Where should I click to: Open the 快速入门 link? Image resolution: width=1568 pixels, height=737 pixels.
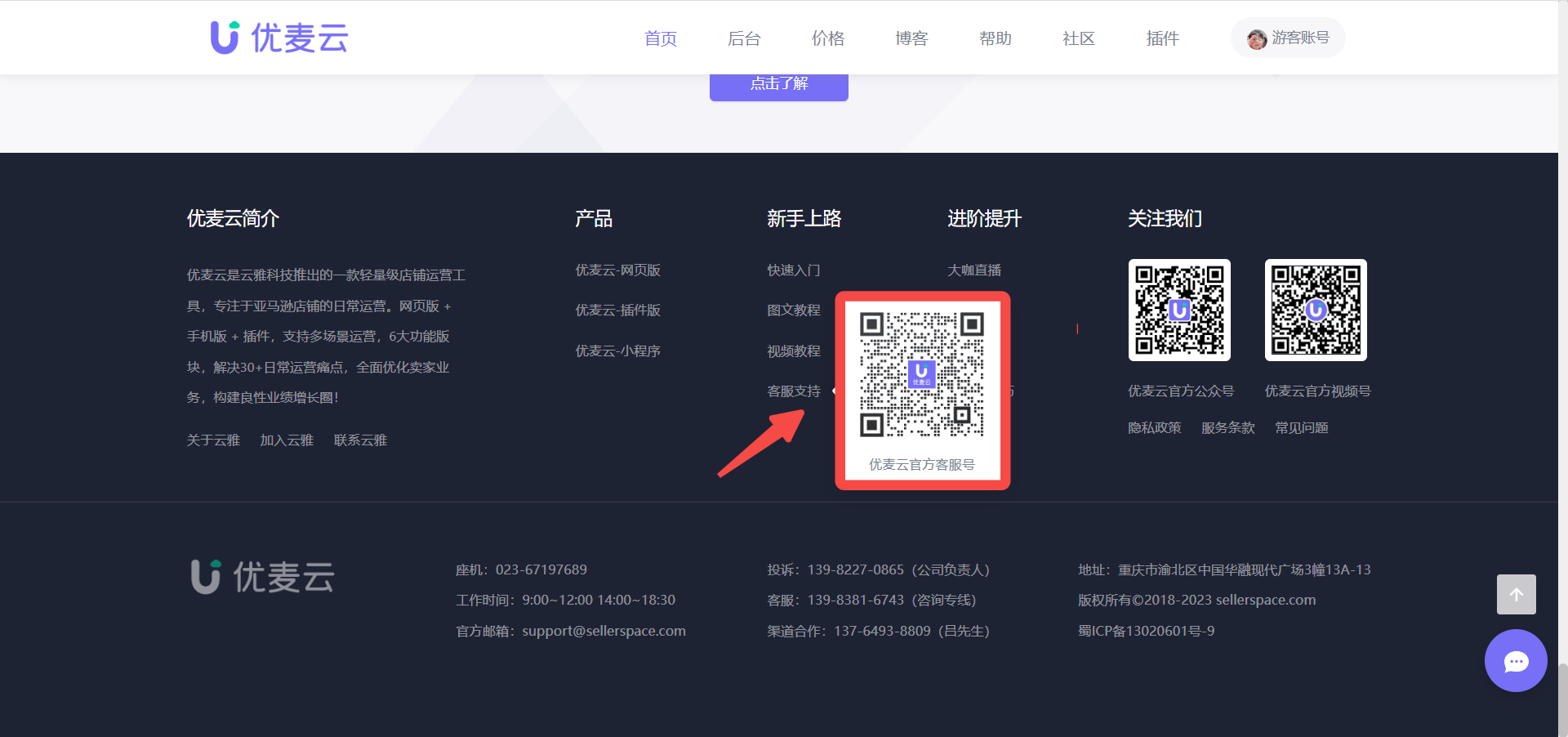794,270
